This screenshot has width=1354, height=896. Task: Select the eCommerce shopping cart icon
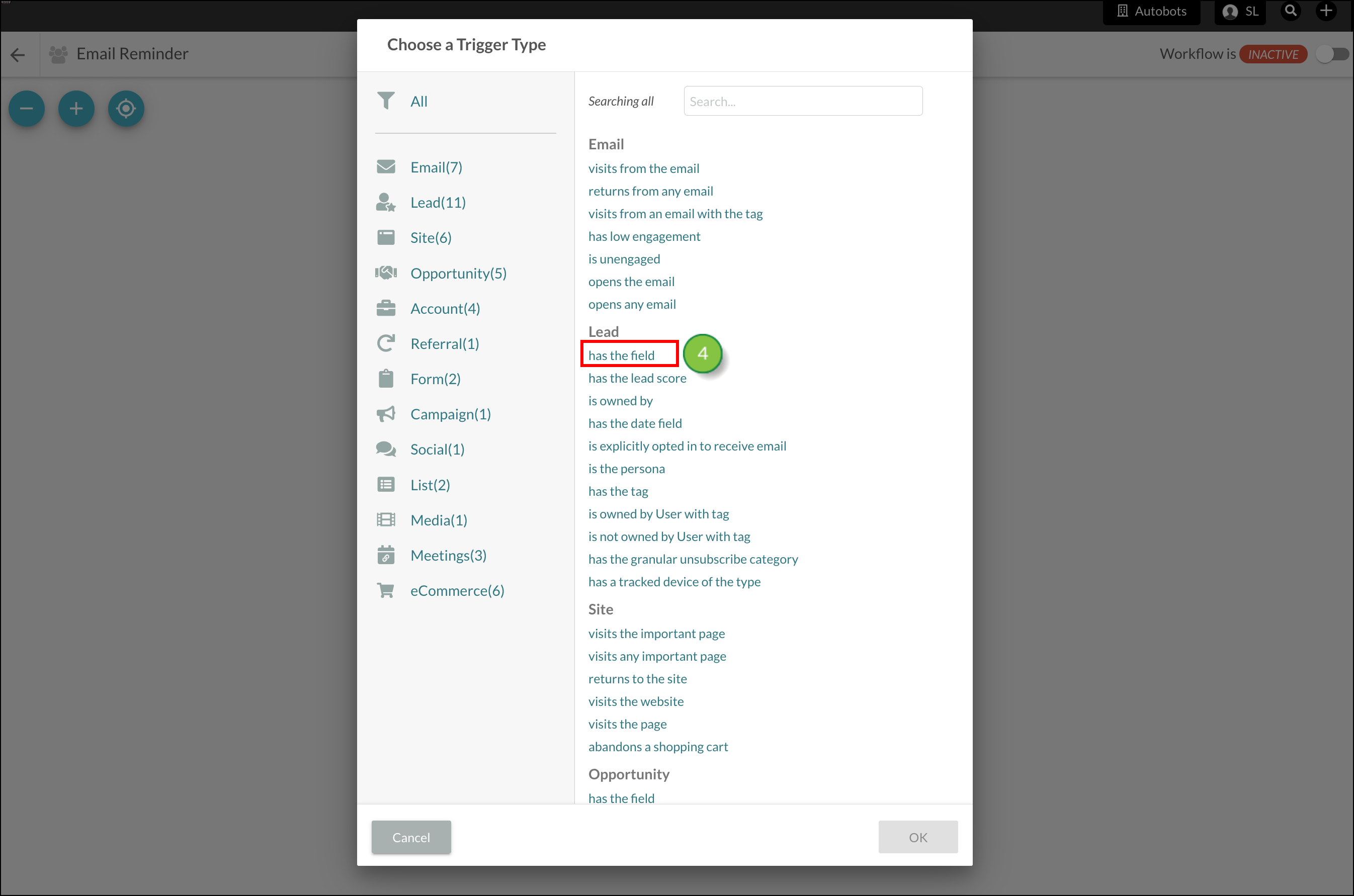tap(386, 590)
